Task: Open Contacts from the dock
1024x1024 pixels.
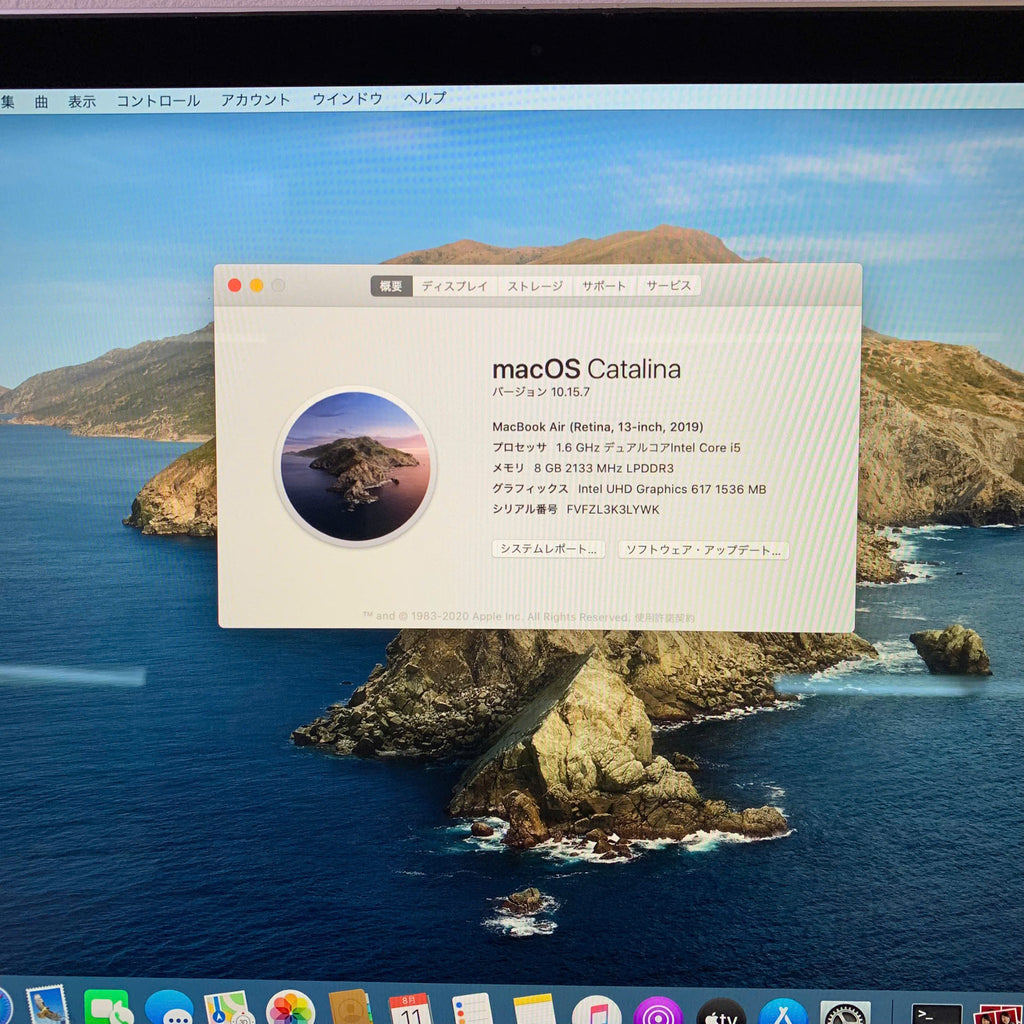Action: coord(351,1007)
